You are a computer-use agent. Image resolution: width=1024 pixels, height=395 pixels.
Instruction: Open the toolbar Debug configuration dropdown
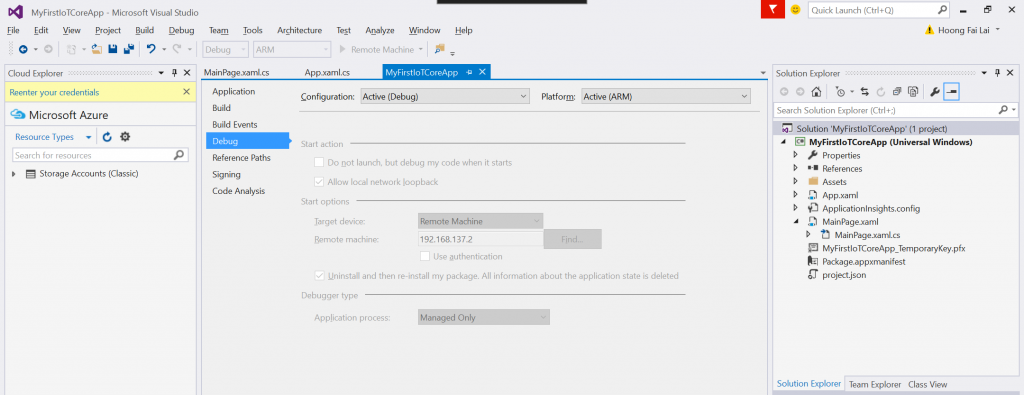pos(225,49)
